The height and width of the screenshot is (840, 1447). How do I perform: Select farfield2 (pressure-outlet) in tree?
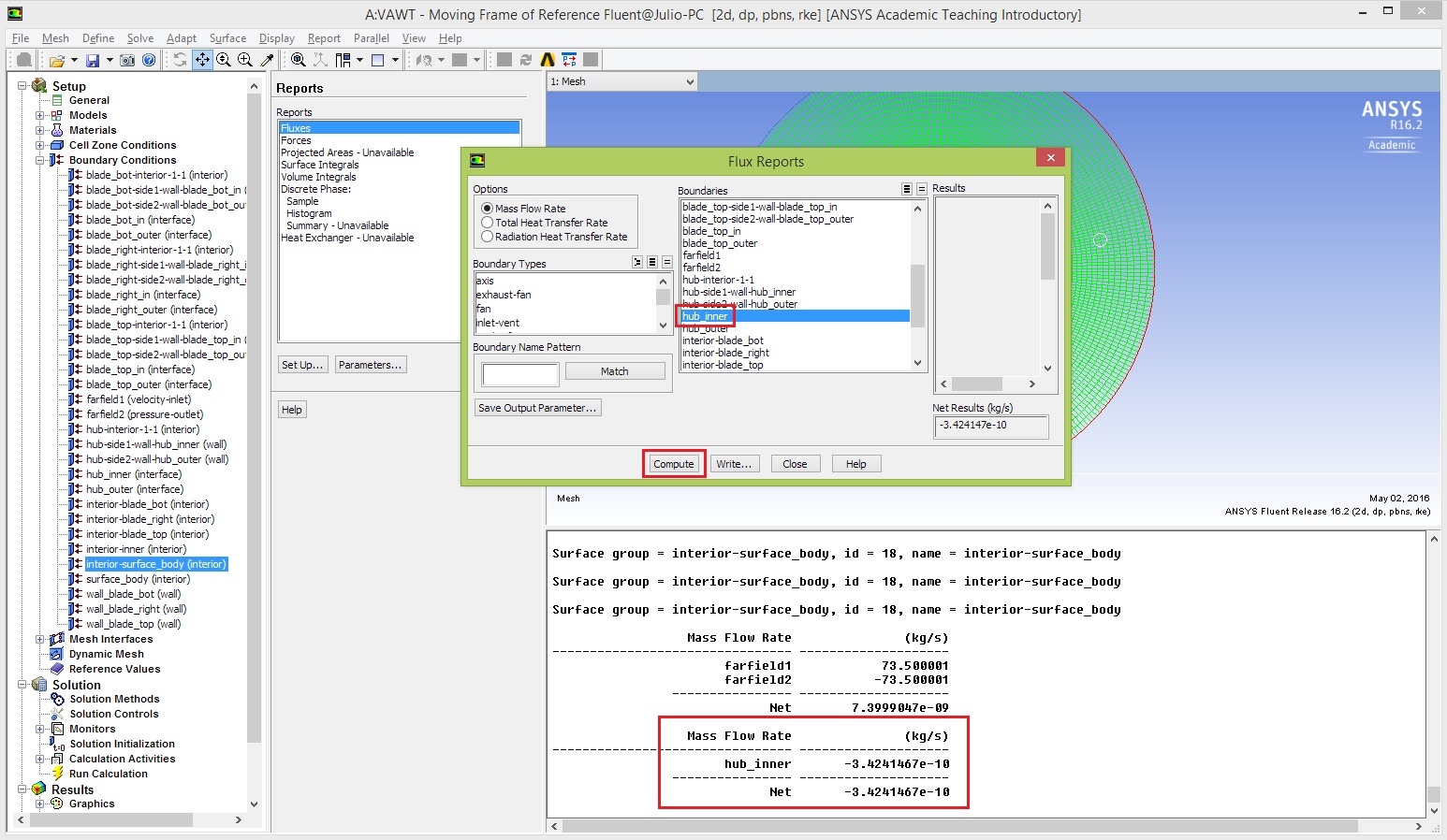pyautogui.click(x=145, y=414)
